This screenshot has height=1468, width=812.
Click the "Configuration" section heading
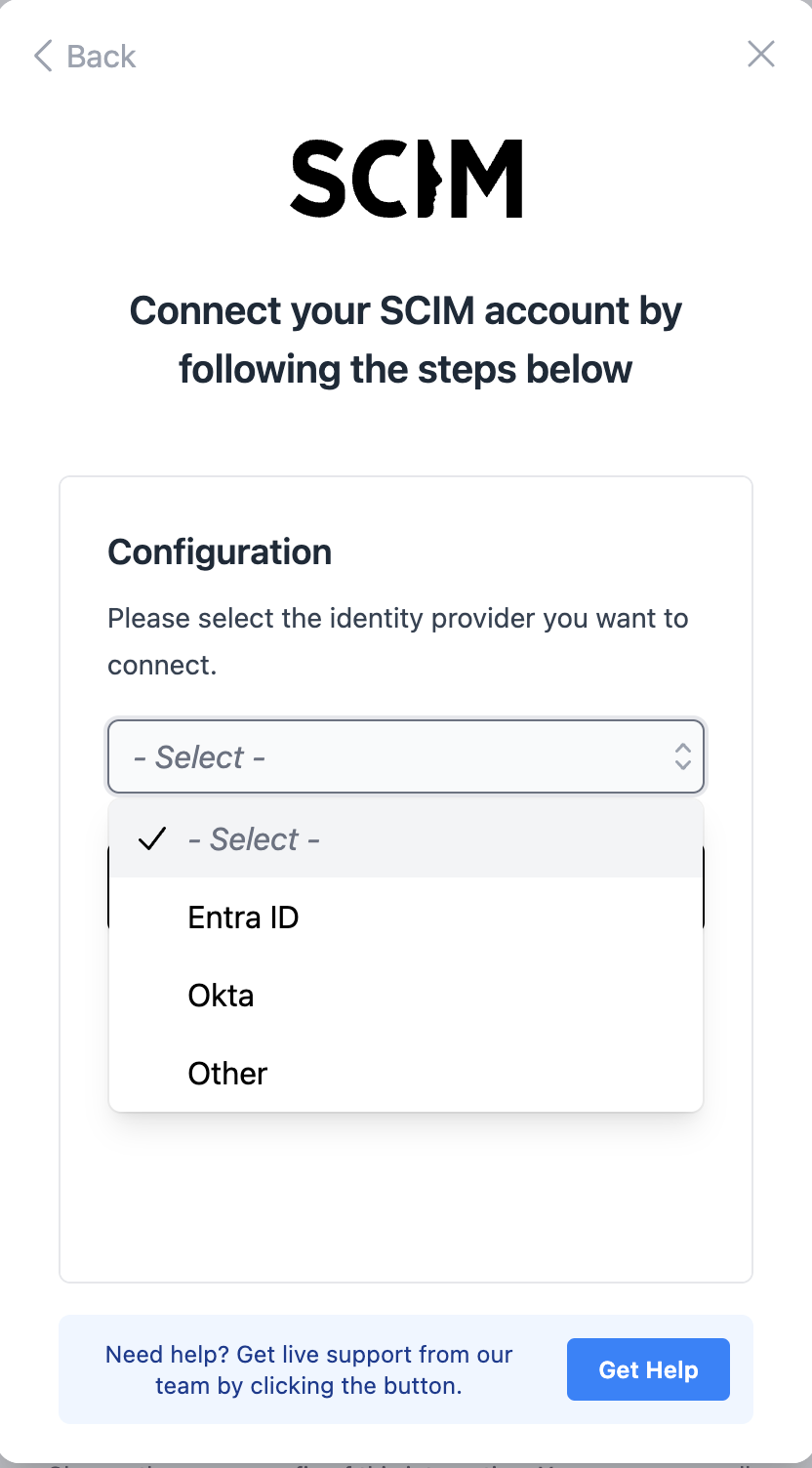click(x=220, y=551)
